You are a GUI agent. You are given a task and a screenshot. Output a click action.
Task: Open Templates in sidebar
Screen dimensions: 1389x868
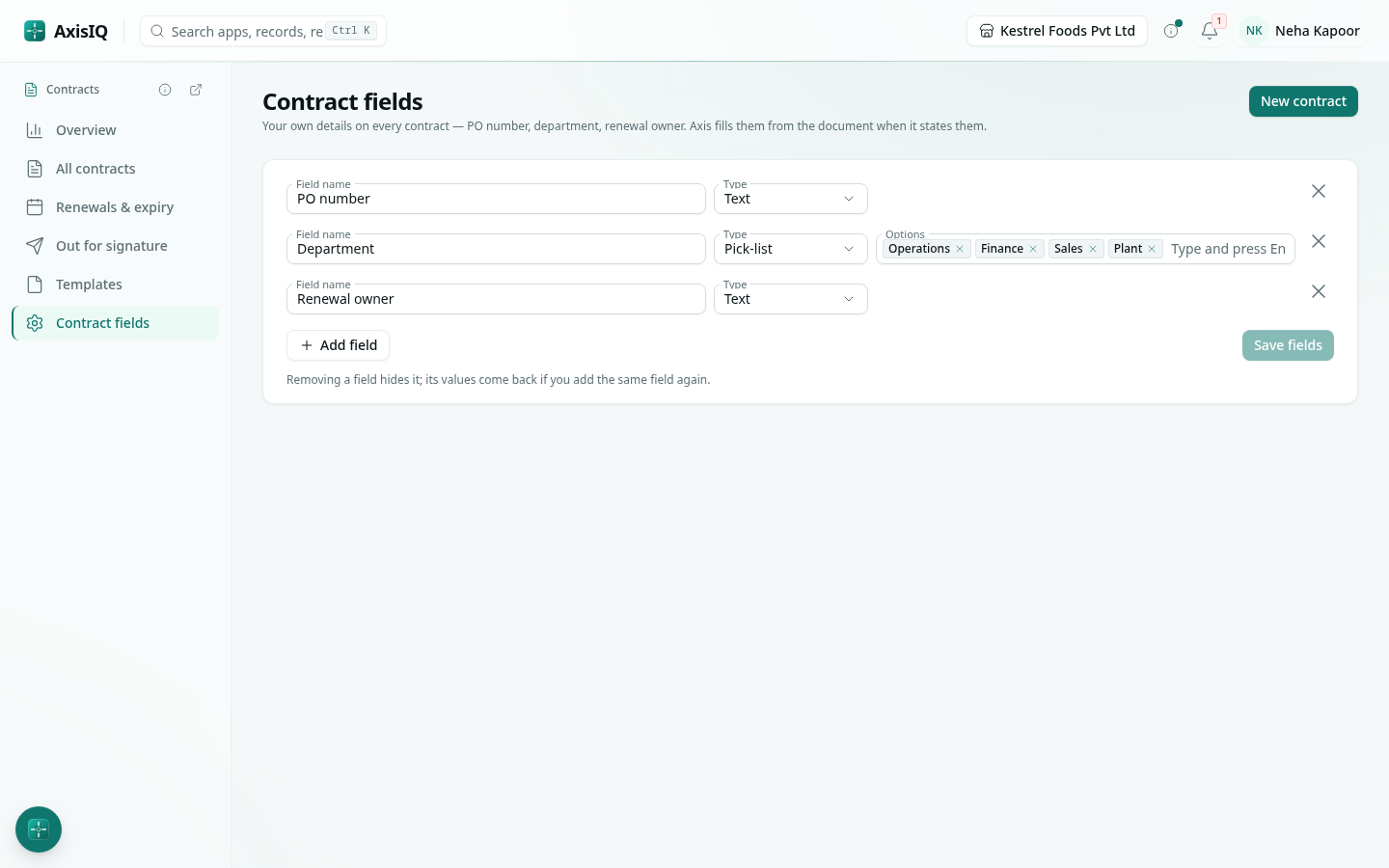pyautogui.click(x=116, y=285)
